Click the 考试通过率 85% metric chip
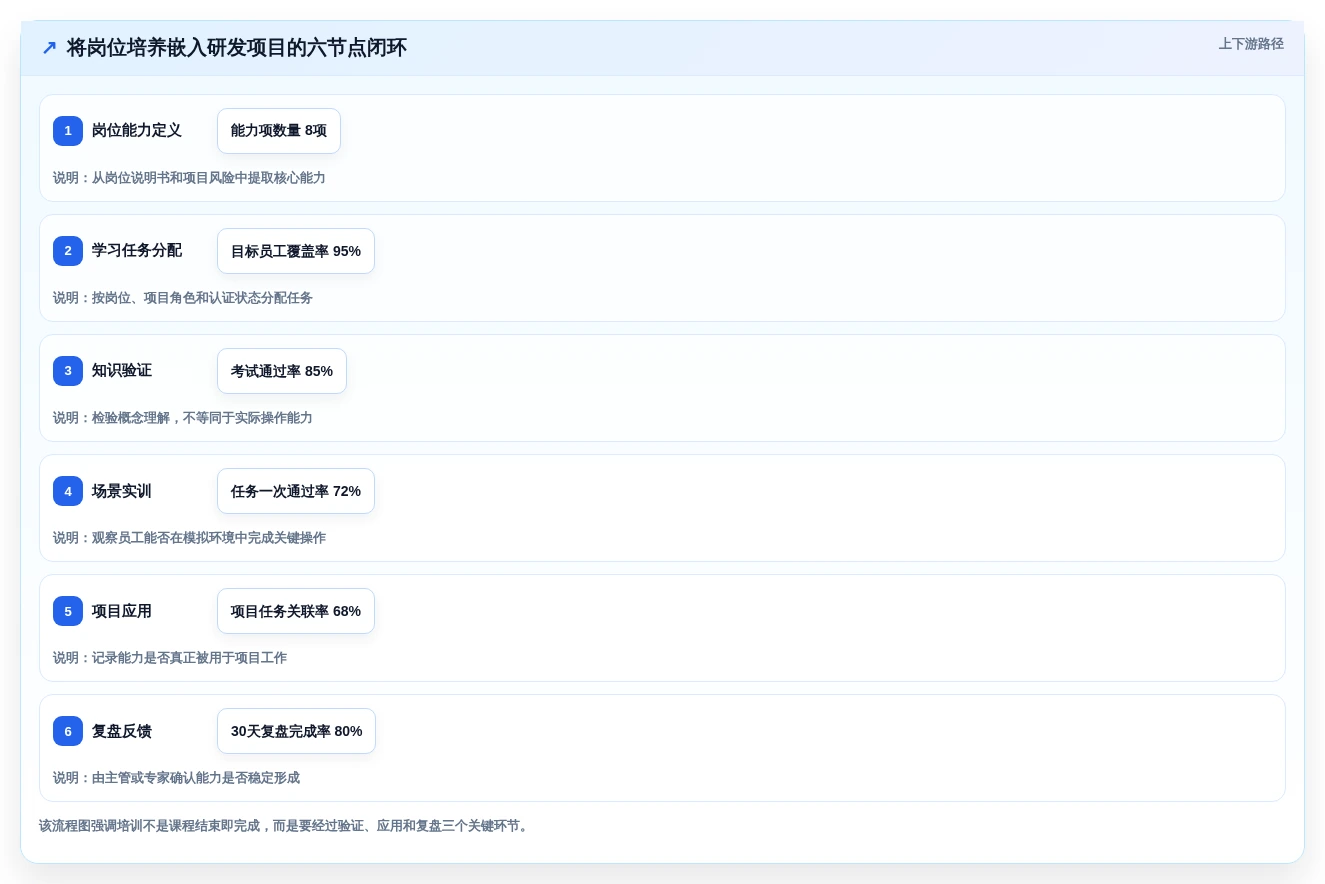Screen dimensions: 1325x884 tap(282, 371)
